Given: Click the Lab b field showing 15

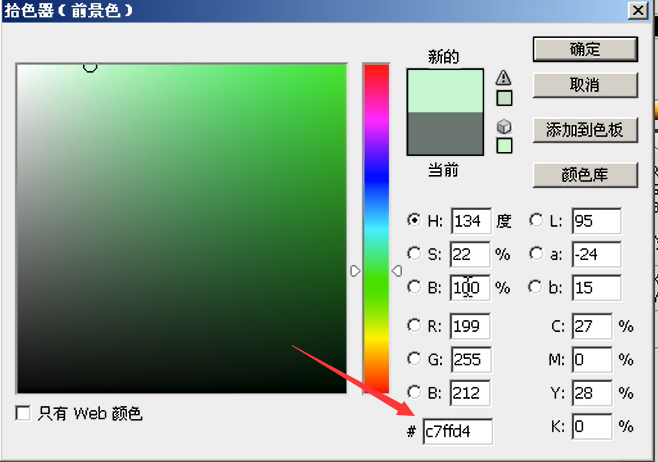Looking at the screenshot, I should 596,288.
